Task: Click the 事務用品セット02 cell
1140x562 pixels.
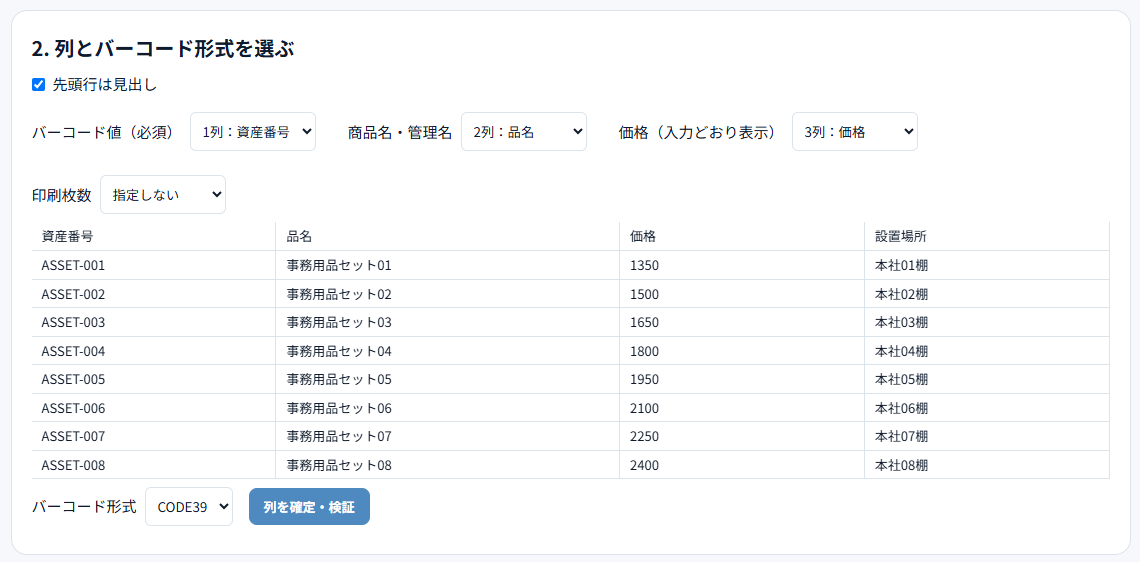Action: tap(448, 294)
